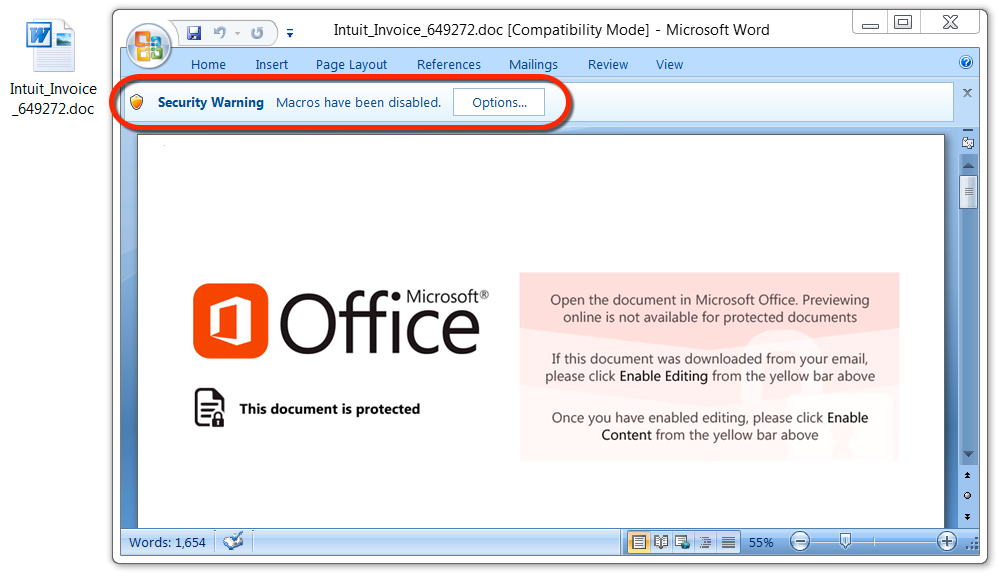This screenshot has width=997, height=576.
Task: Switch to Outline view
Action: pyautogui.click(x=705, y=542)
